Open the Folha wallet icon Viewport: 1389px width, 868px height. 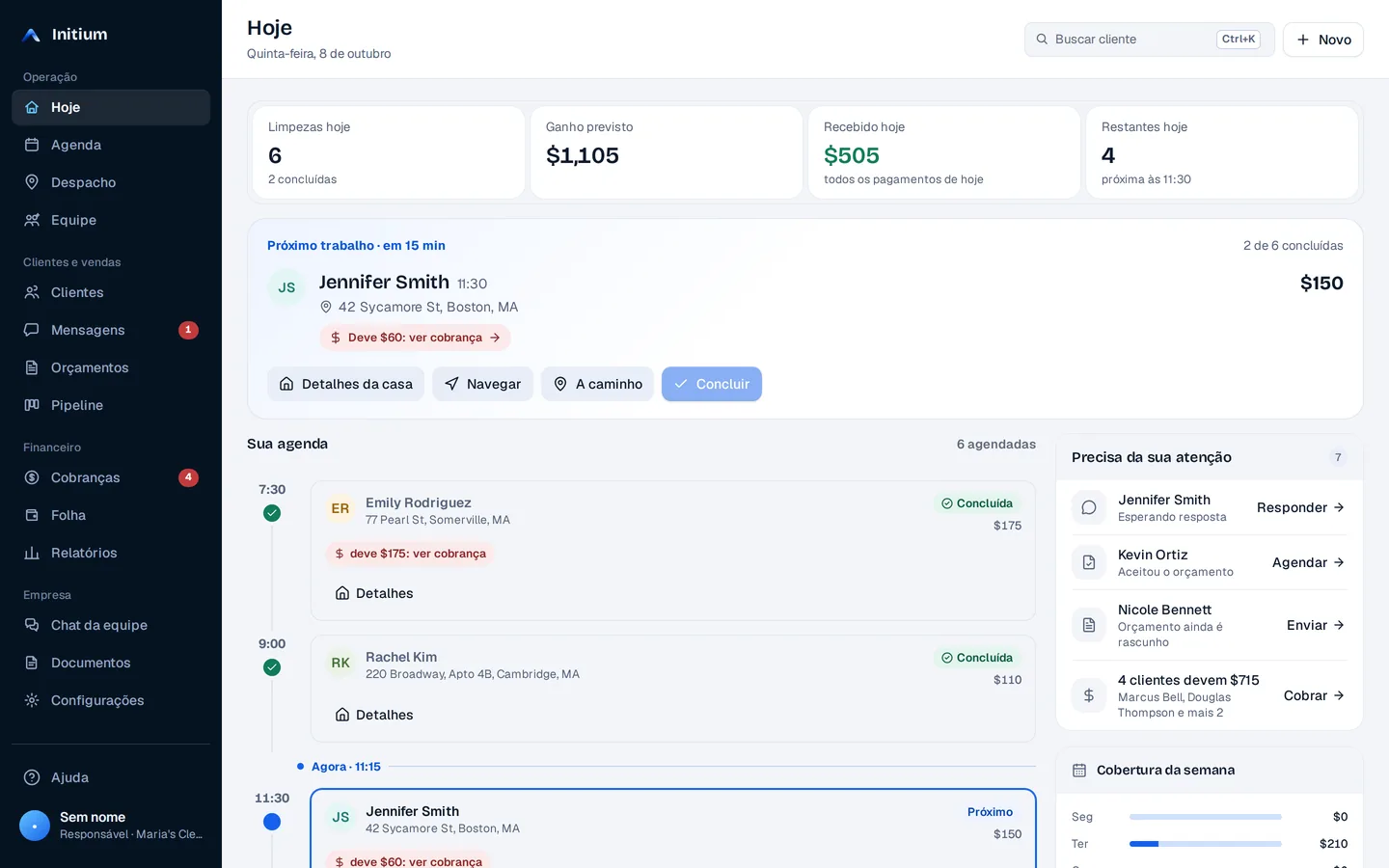coord(32,515)
